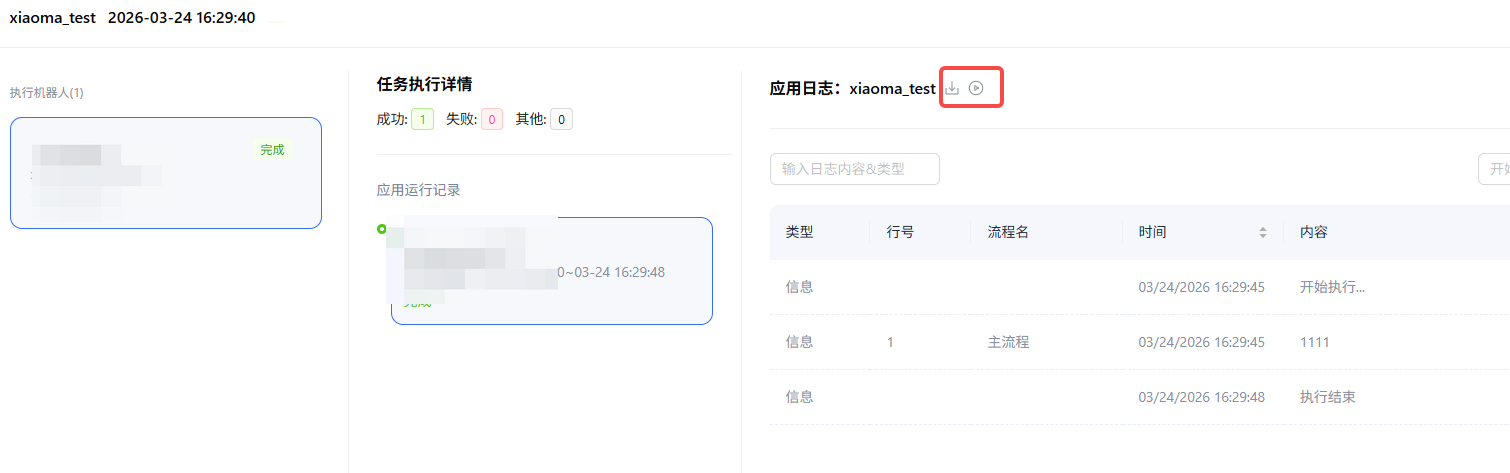Select the 主流程 log row with content 1111

point(1140,342)
